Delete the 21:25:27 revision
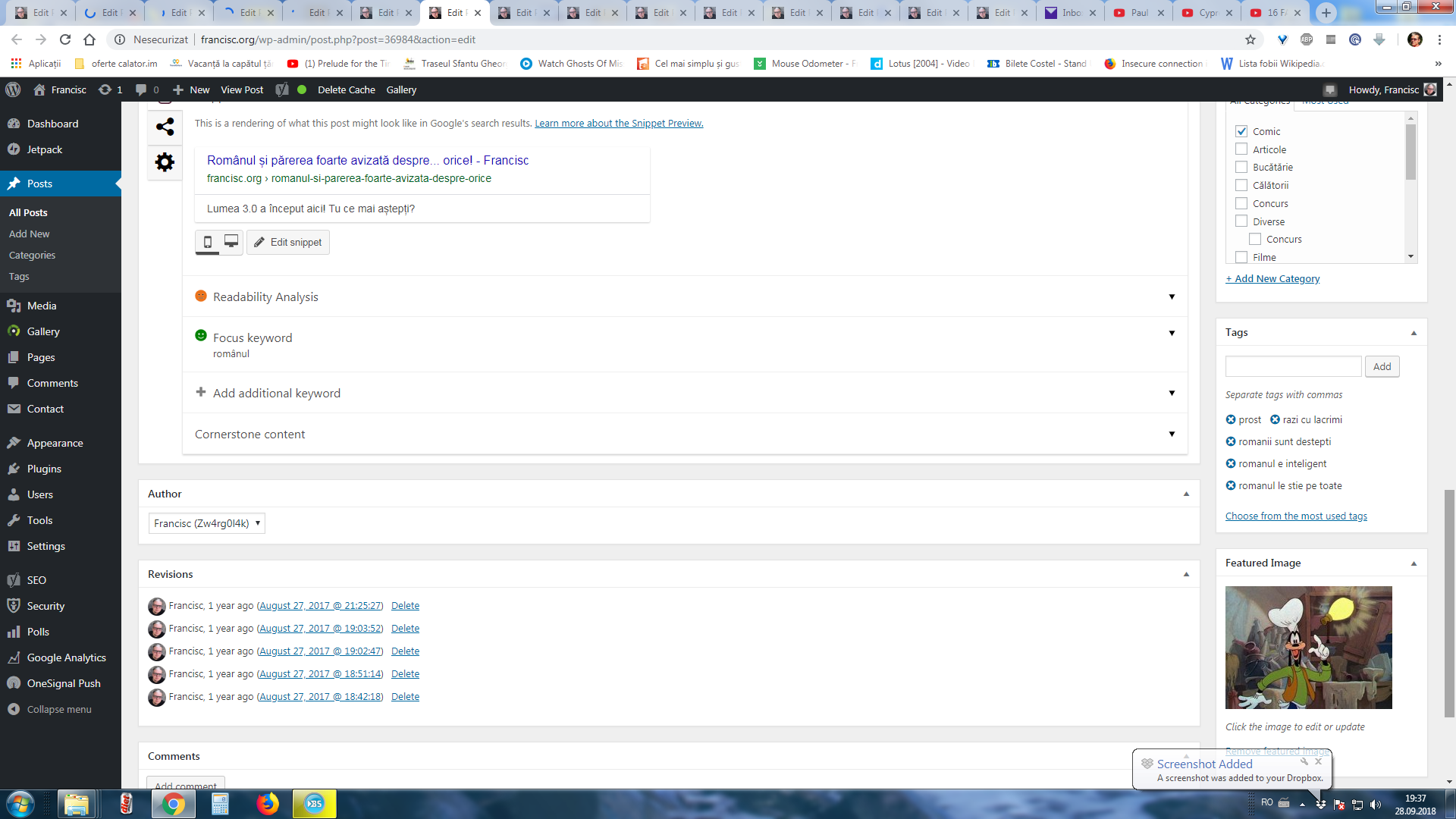Screen dimensions: 1456x819 point(405,605)
